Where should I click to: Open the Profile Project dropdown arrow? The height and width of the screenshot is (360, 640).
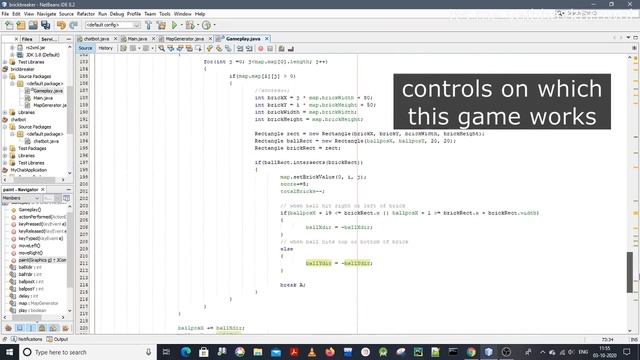pyautogui.click(x=214, y=25)
